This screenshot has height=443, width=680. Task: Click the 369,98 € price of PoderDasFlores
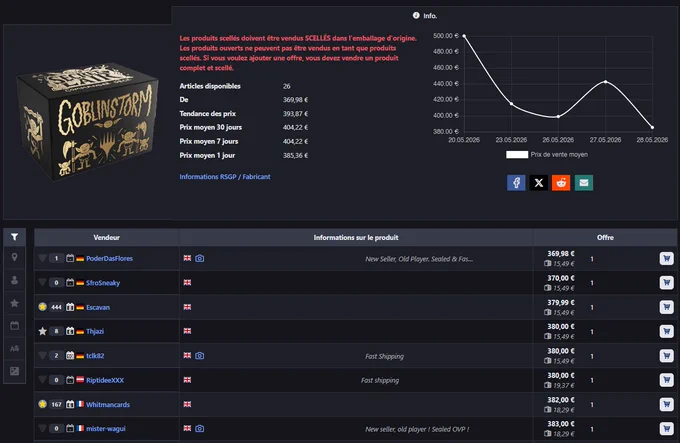(560, 254)
